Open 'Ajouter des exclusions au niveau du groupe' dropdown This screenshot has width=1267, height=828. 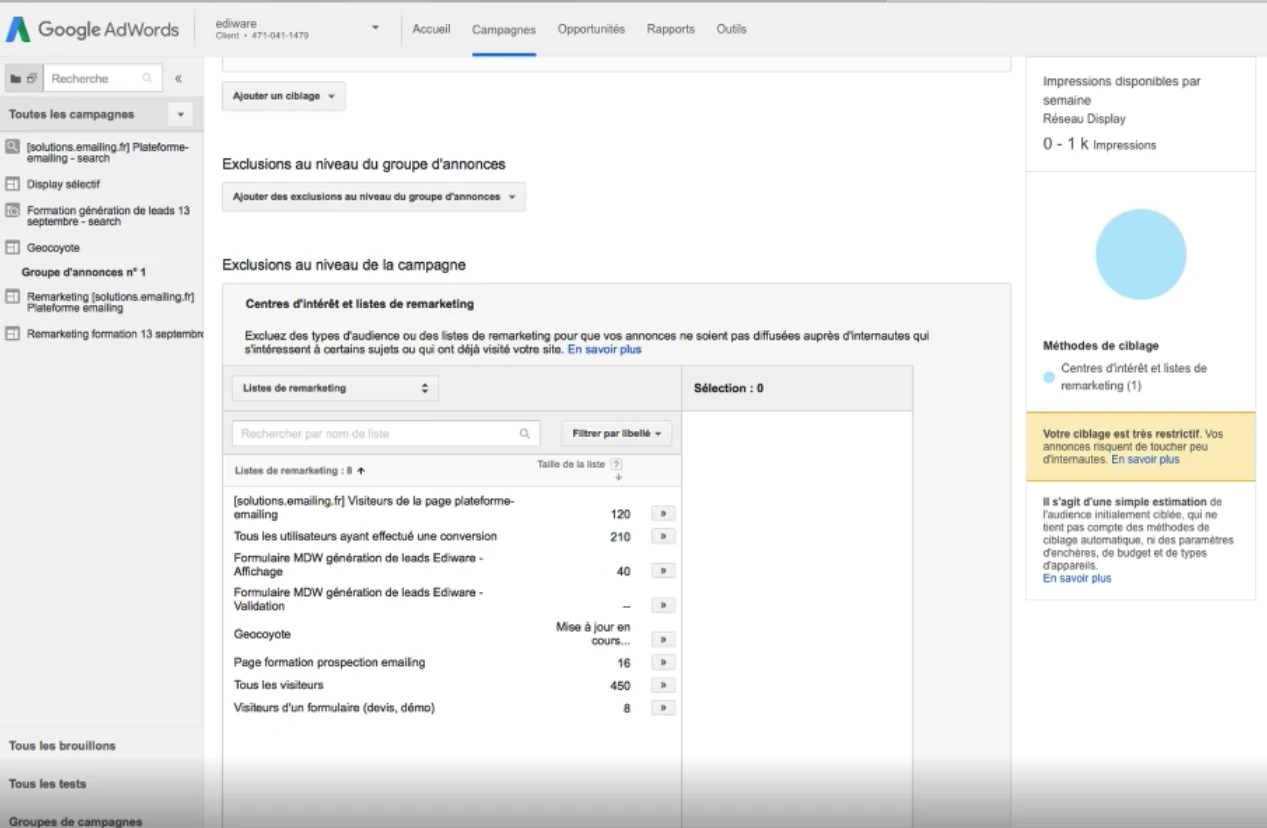(373, 197)
